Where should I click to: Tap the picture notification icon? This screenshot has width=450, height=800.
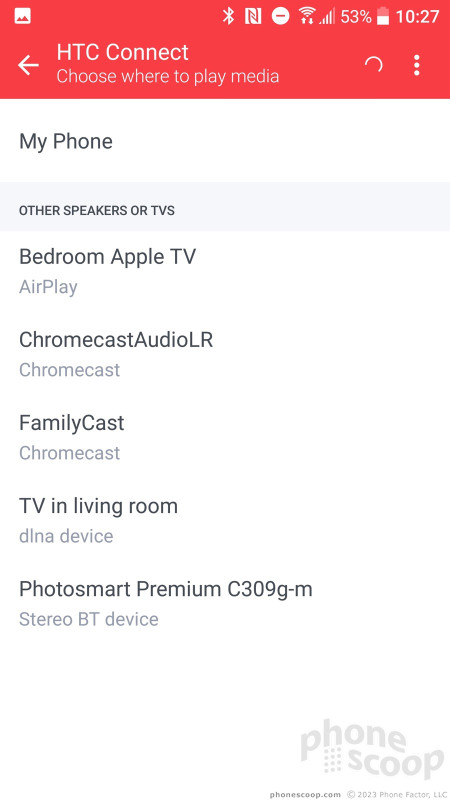(22, 16)
